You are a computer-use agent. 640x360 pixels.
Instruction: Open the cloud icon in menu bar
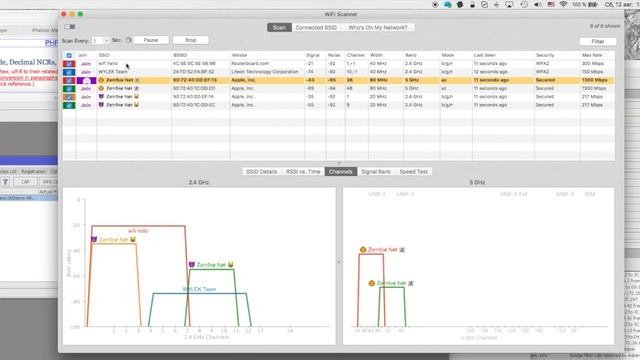pyautogui.click(x=448, y=4)
